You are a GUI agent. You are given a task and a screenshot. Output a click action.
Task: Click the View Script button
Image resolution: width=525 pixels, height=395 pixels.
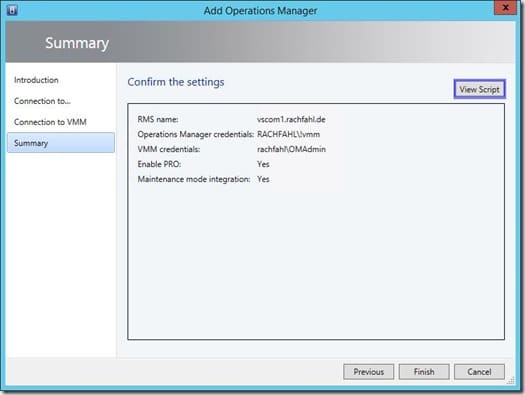point(479,89)
